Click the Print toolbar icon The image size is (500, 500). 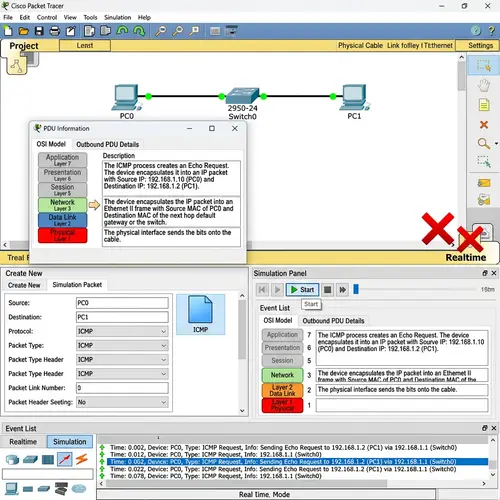55,31
